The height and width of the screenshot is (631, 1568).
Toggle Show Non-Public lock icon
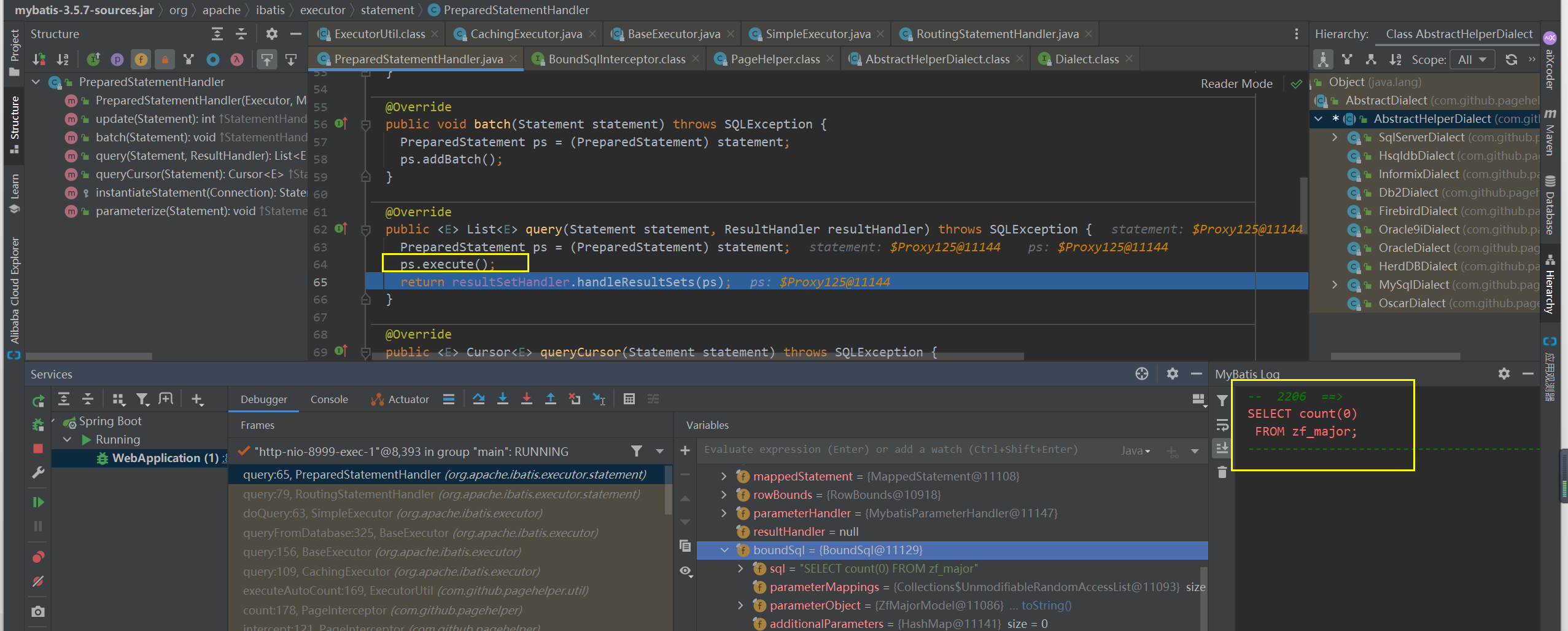coord(165,60)
